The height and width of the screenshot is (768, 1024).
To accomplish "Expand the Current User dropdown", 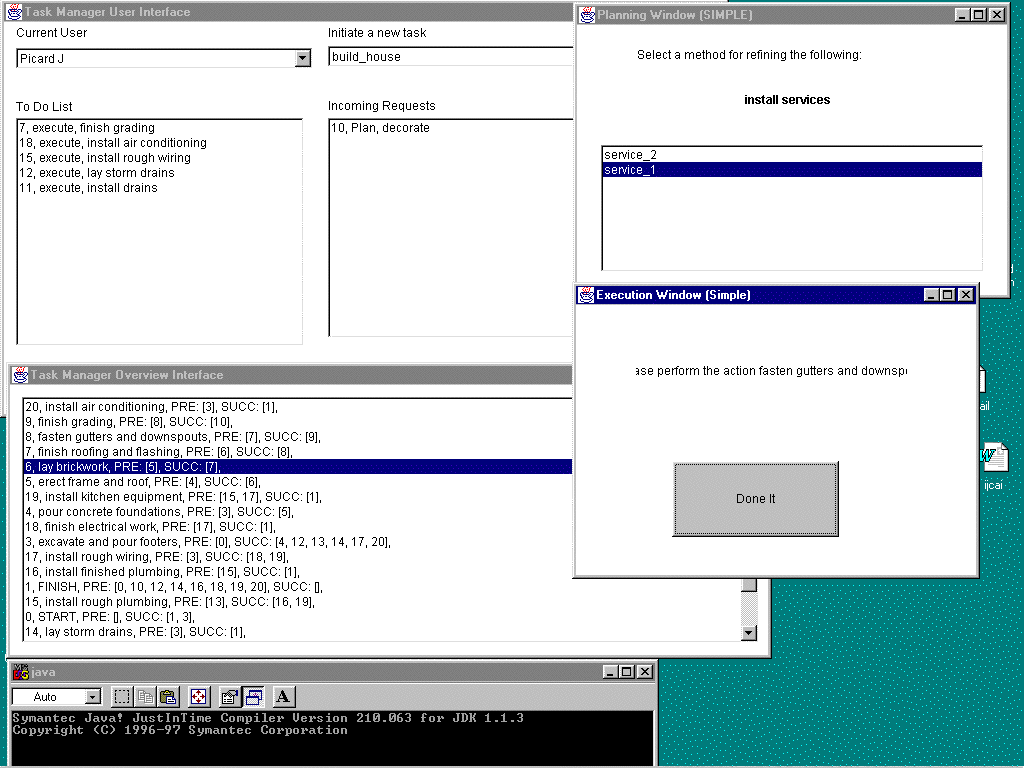I will click(x=303, y=59).
